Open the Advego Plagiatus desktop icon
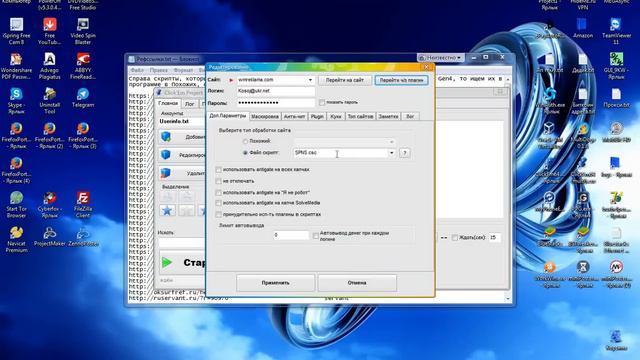This screenshot has width=640, height=360. coord(49,66)
